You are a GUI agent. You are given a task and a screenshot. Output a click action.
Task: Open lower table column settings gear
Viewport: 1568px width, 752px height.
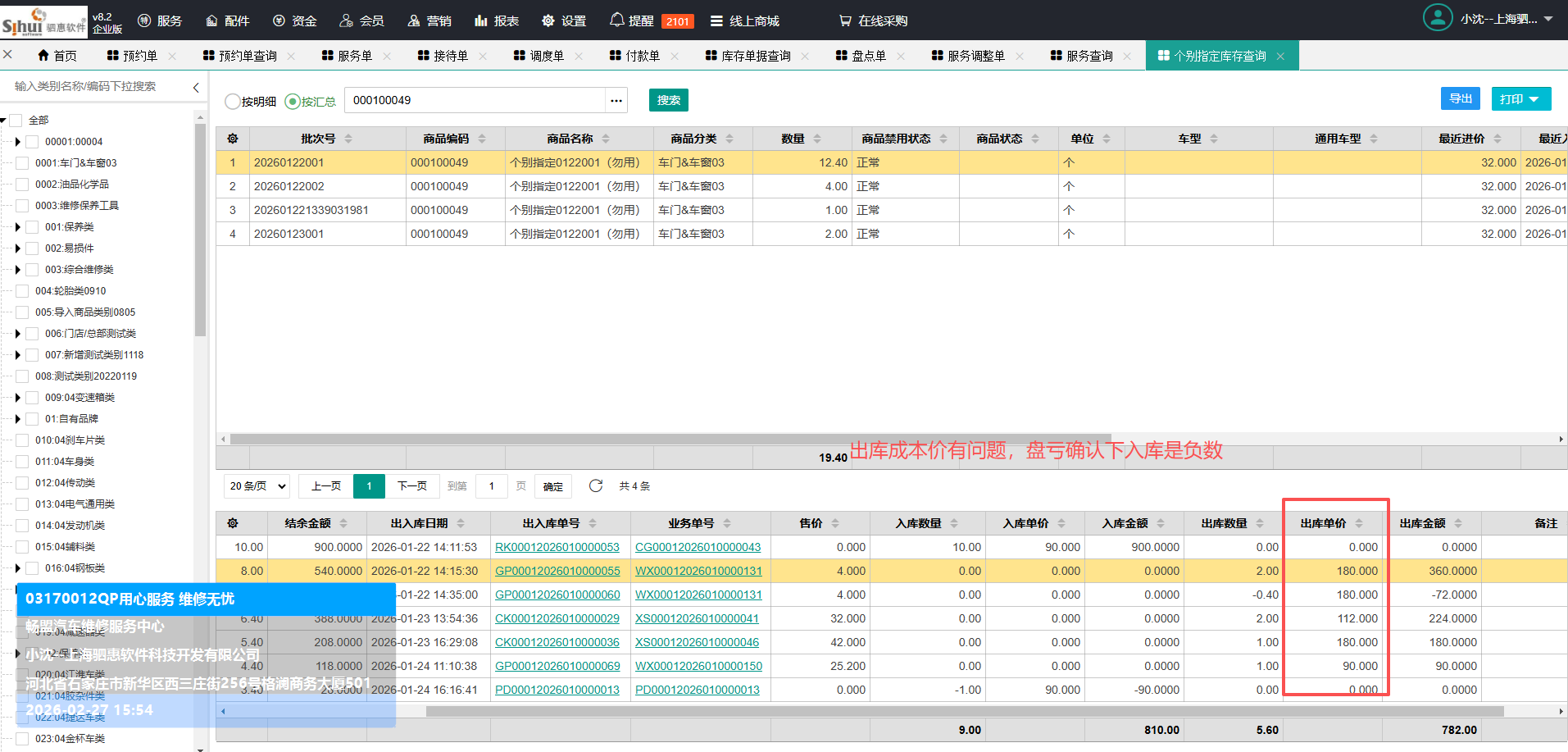(233, 523)
